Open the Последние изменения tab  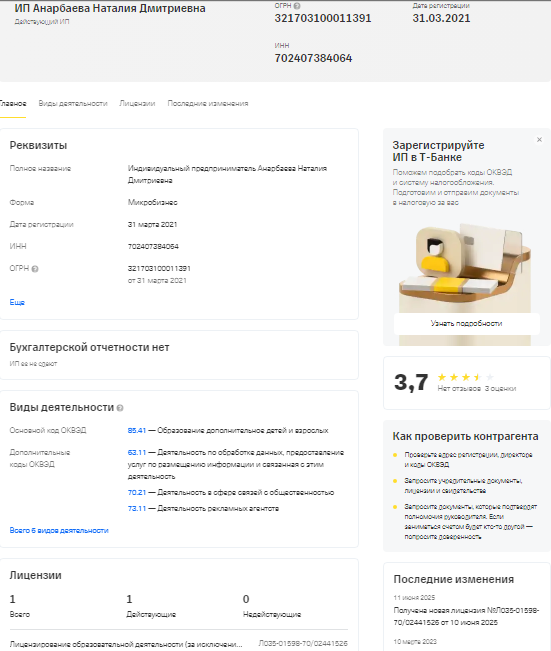208,103
